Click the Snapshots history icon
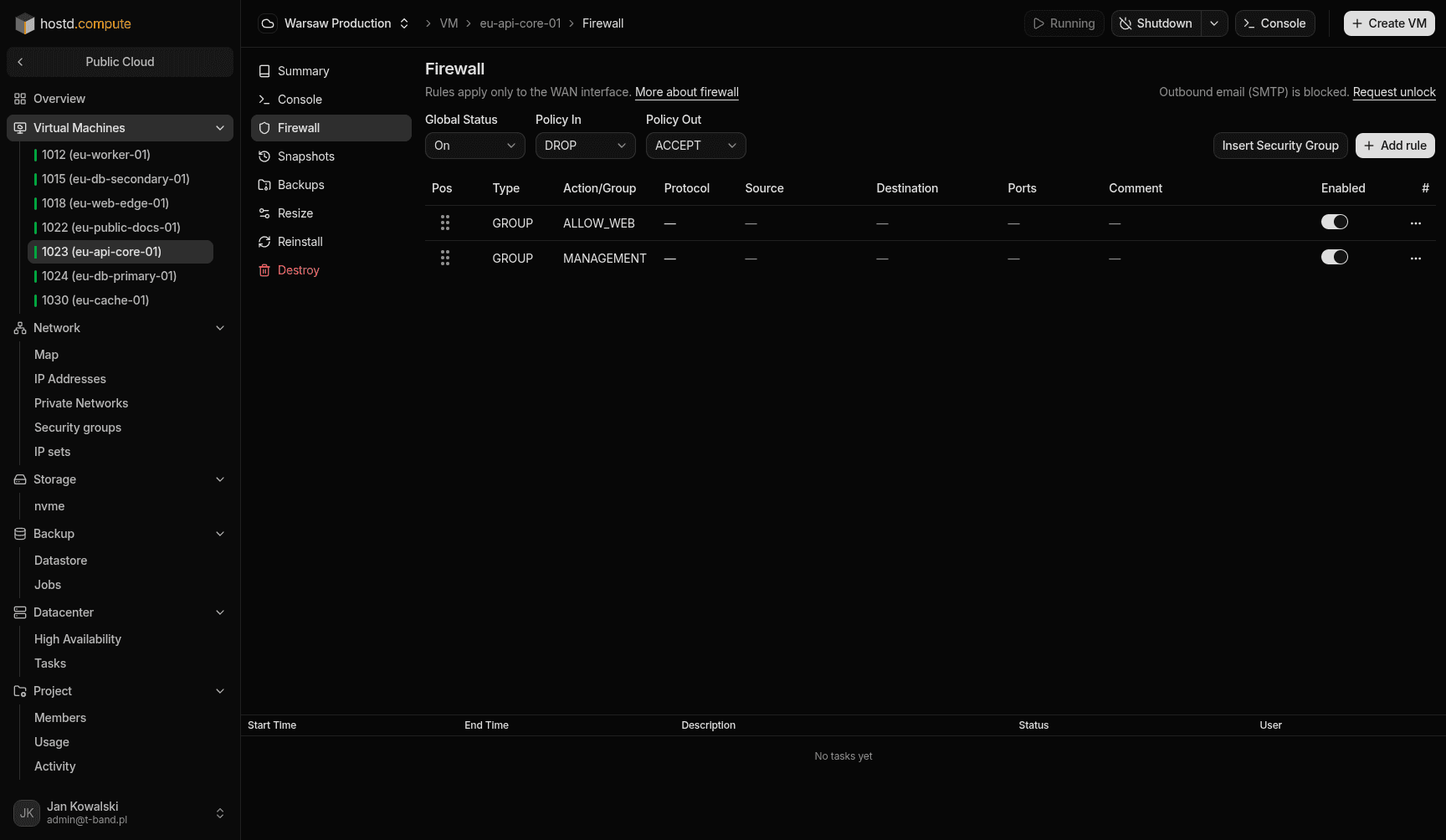The width and height of the screenshot is (1446, 840). (x=264, y=156)
